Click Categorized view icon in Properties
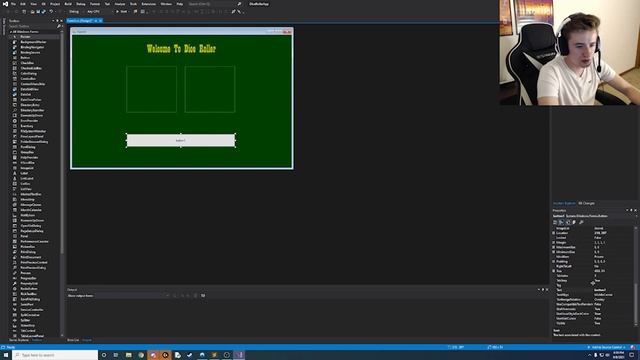640x360 pixels. tap(555, 222)
